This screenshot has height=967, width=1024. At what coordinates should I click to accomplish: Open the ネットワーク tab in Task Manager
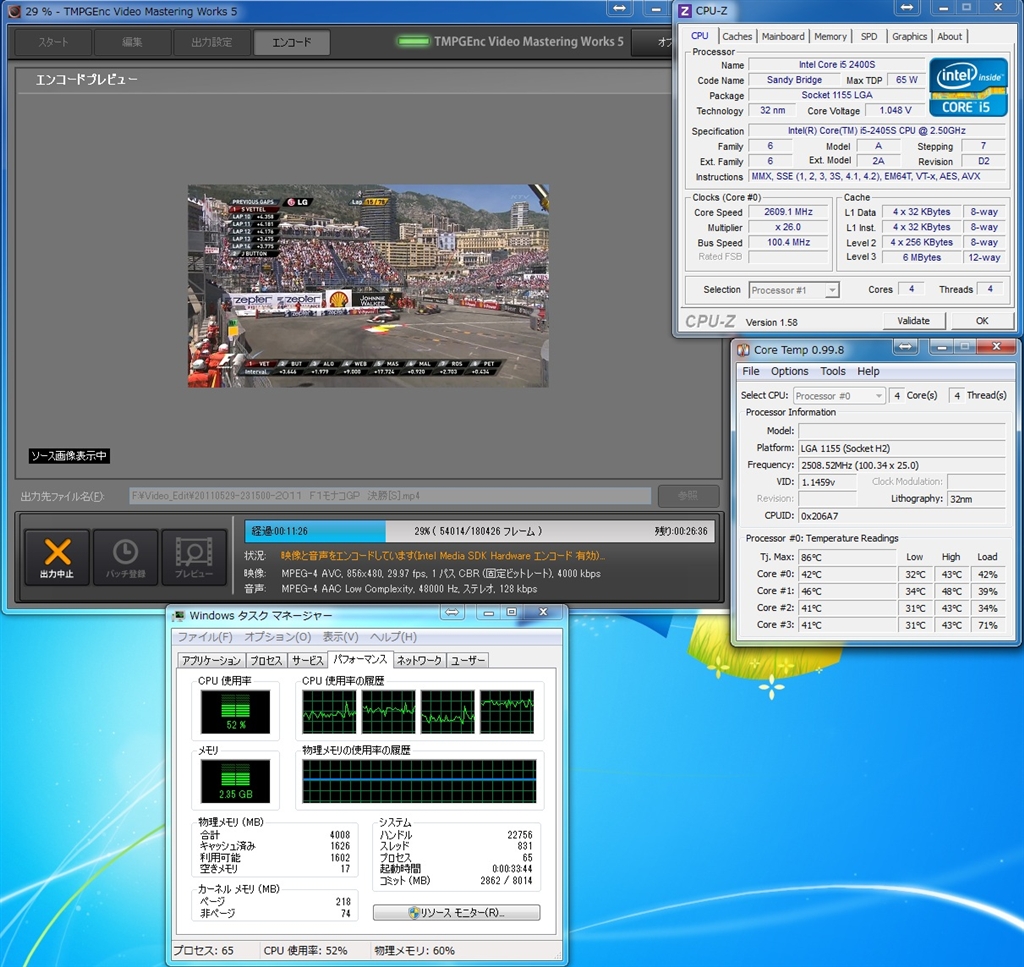click(418, 660)
